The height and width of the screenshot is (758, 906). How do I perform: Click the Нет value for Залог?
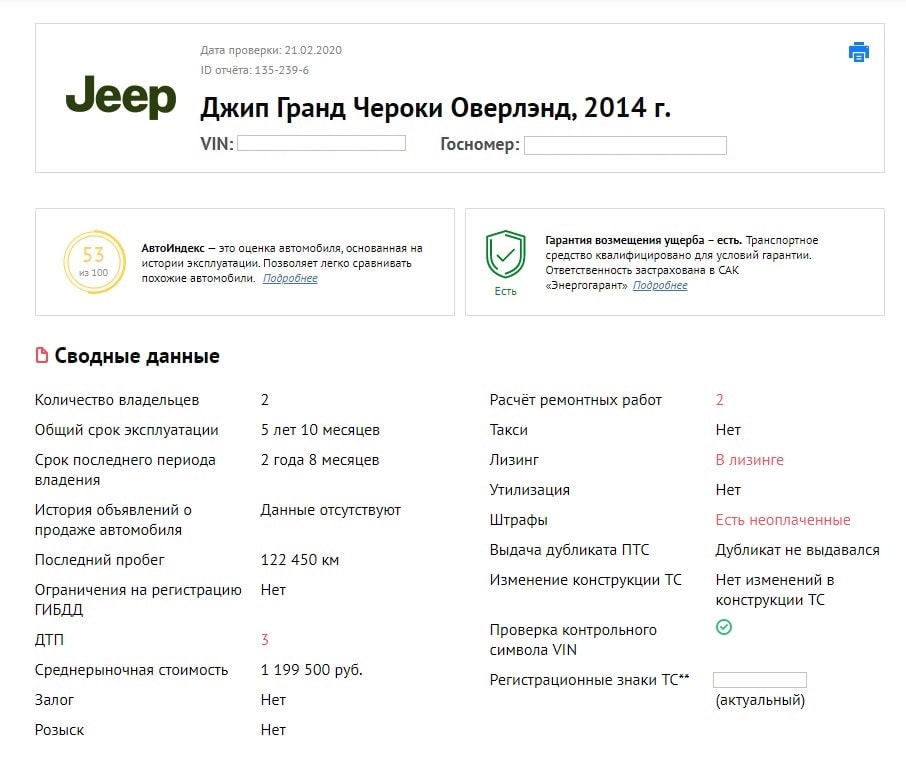point(273,700)
